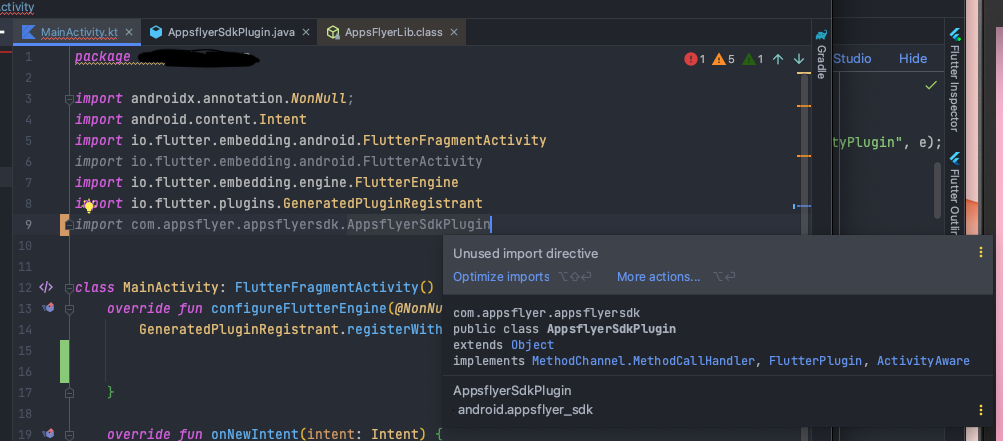Open the Gradle tool window
1003x441 pixels.
[821, 52]
